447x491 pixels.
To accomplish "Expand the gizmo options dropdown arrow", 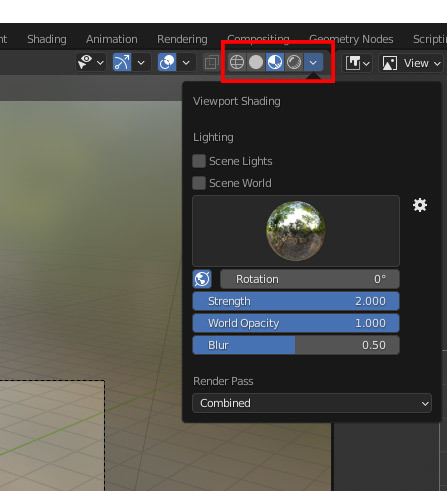I will pos(141,62).
